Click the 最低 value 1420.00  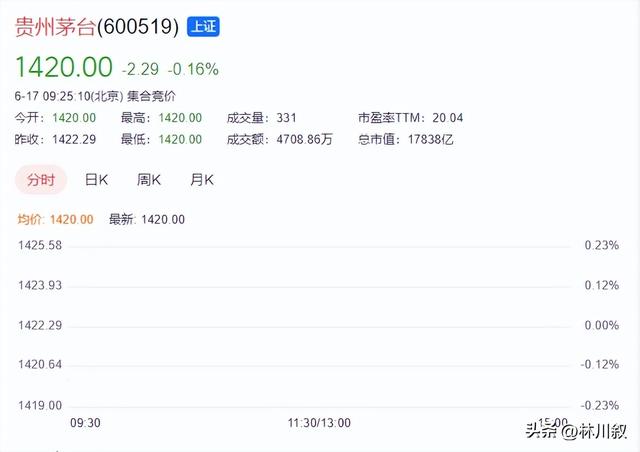pyautogui.click(x=180, y=140)
